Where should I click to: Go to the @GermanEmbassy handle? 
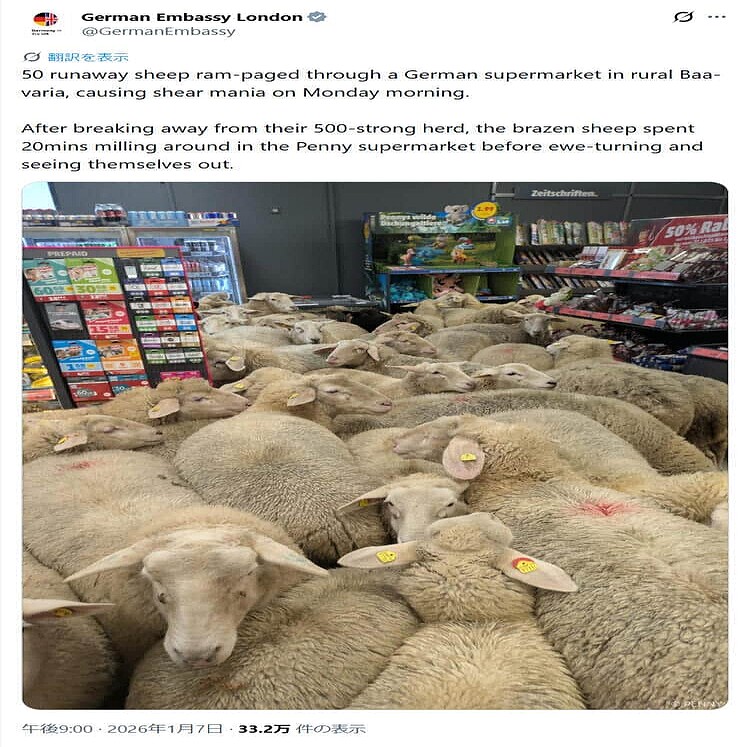click(159, 31)
